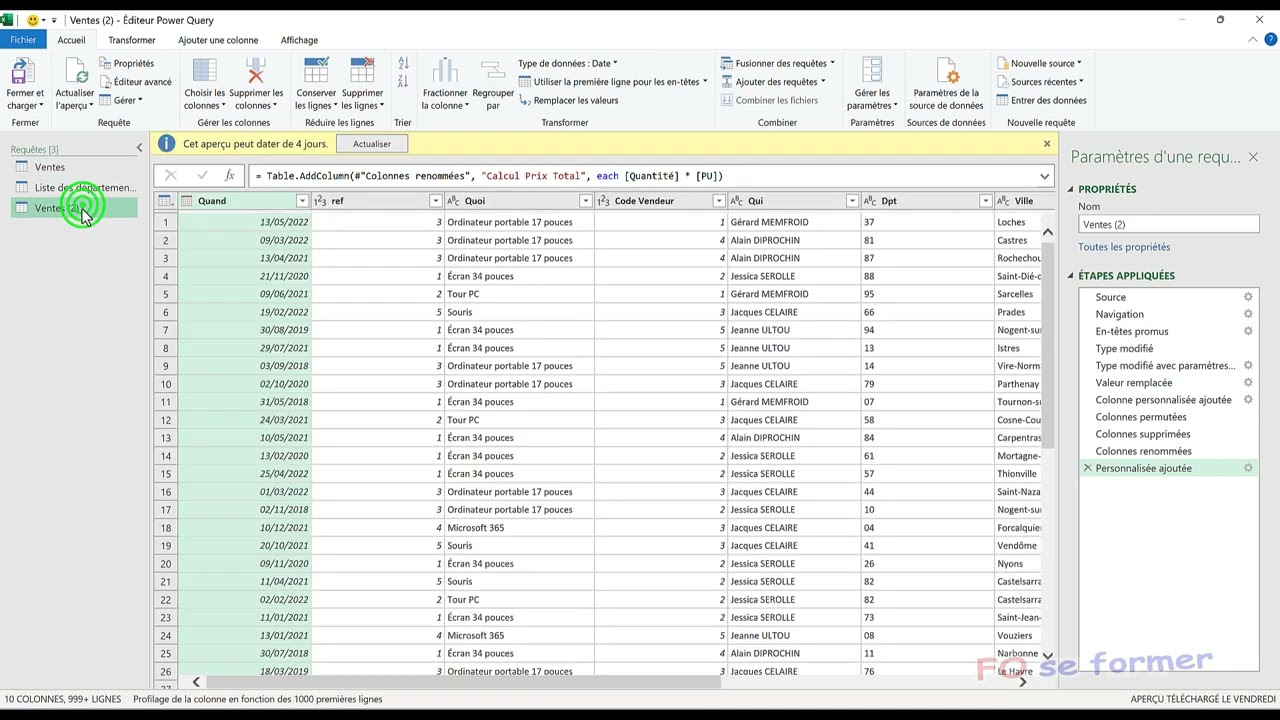Open filter dropdown of Quand column
Image resolution: width=1280 pixels, height=720 pixels.
[301, 201]
